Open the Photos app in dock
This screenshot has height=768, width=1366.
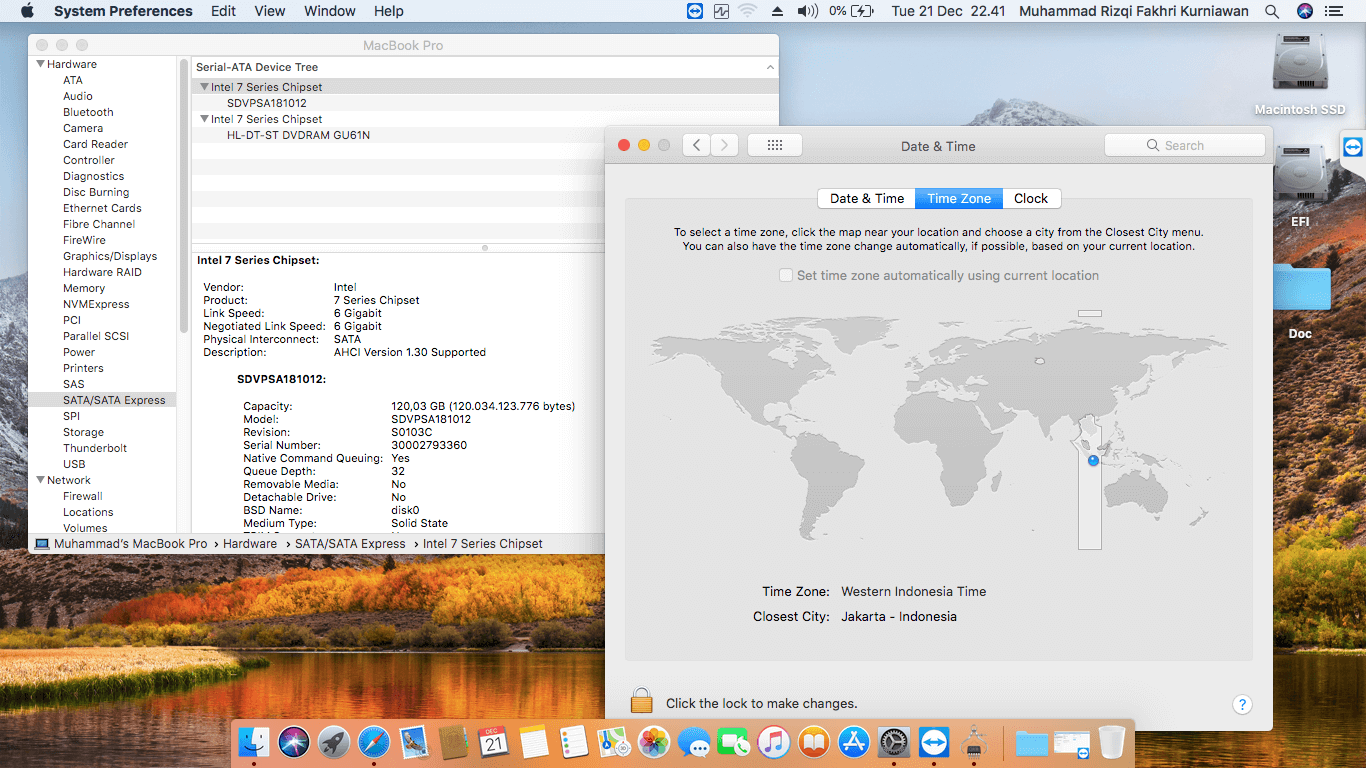tap(653, 742)
